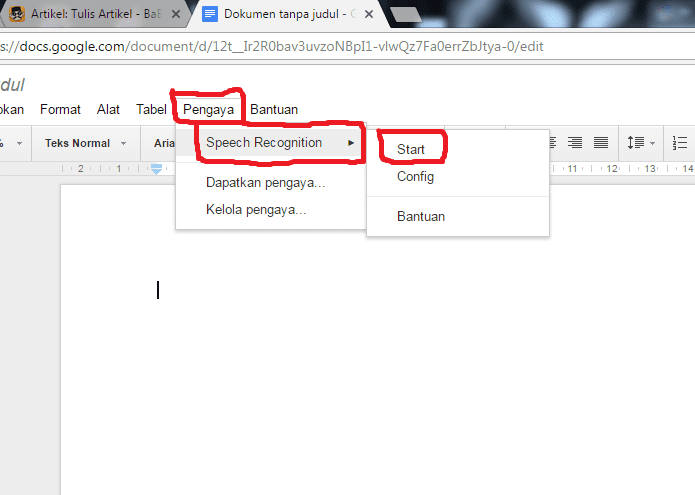Open the Pengaya menu

click(208, 109)
